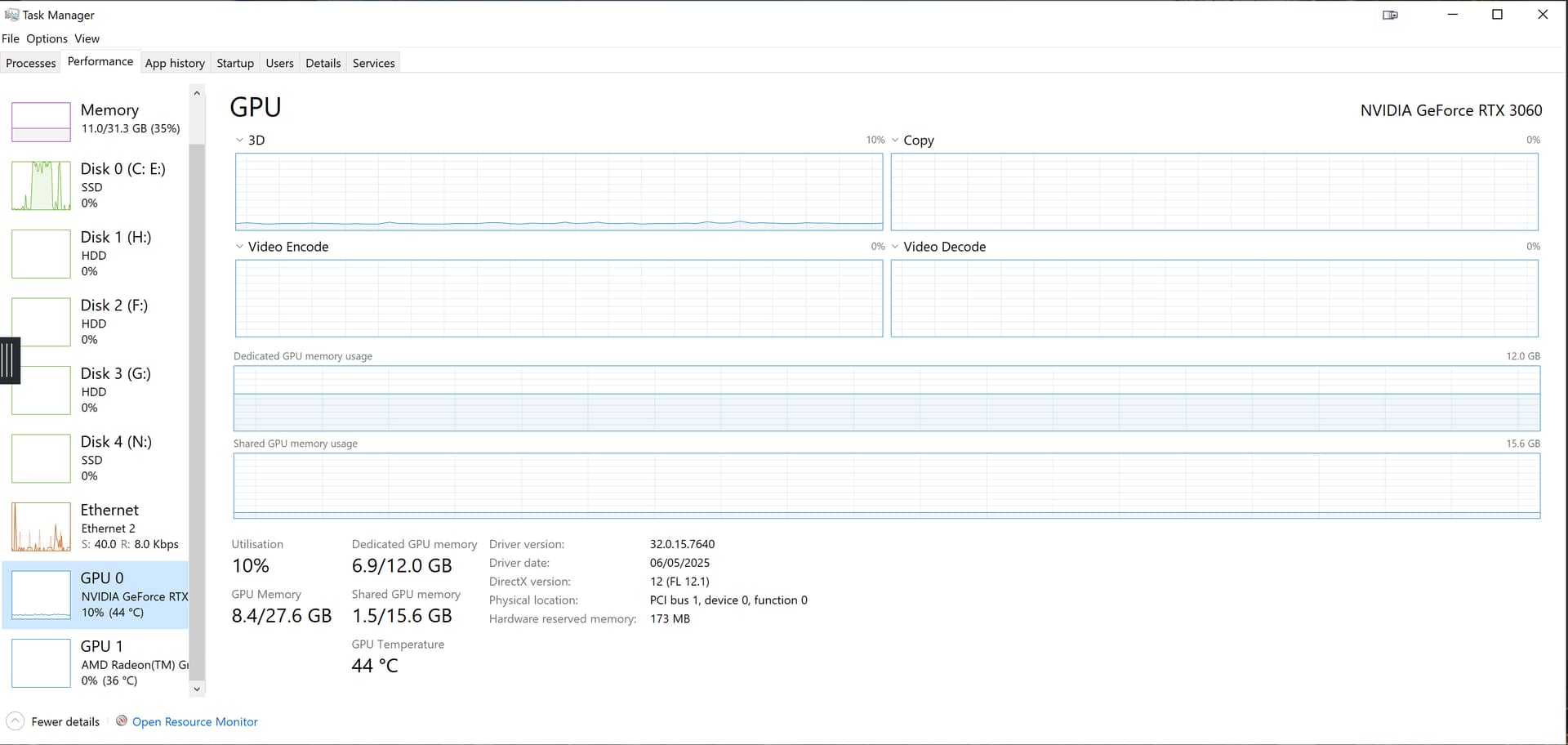Click Fewer details button

pos(65,722)
